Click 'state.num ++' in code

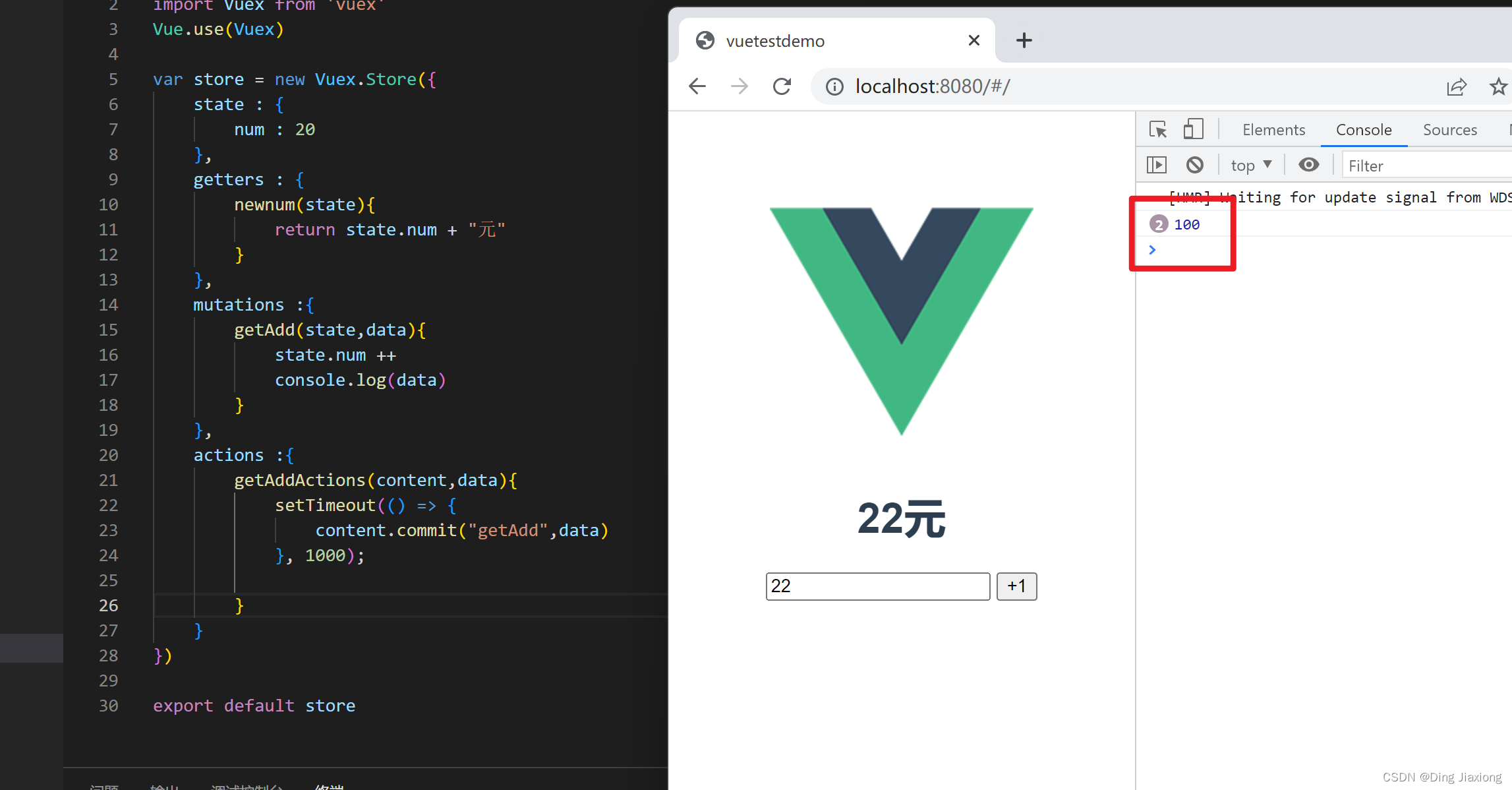[x=335, y=355]
